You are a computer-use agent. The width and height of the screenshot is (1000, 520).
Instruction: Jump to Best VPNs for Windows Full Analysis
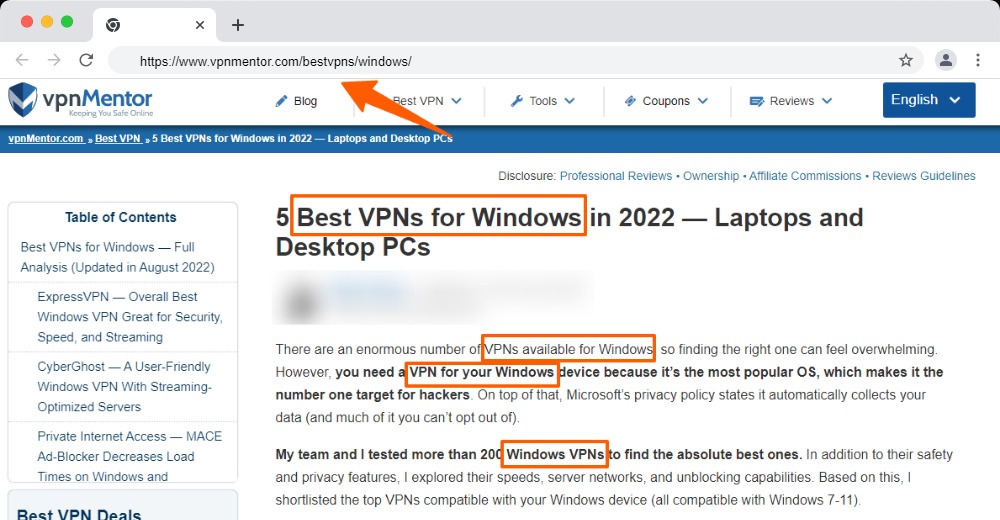(117, 257)
